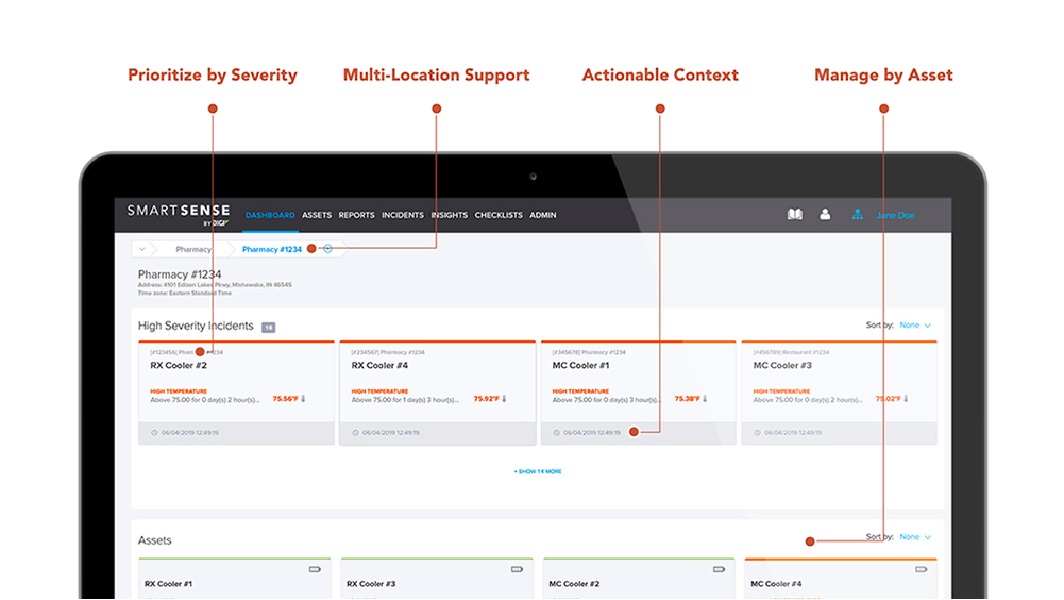Viewport: 1064px width, 600px height.
Task: Click the Jane Doe user name
Action: coord(895,215)
